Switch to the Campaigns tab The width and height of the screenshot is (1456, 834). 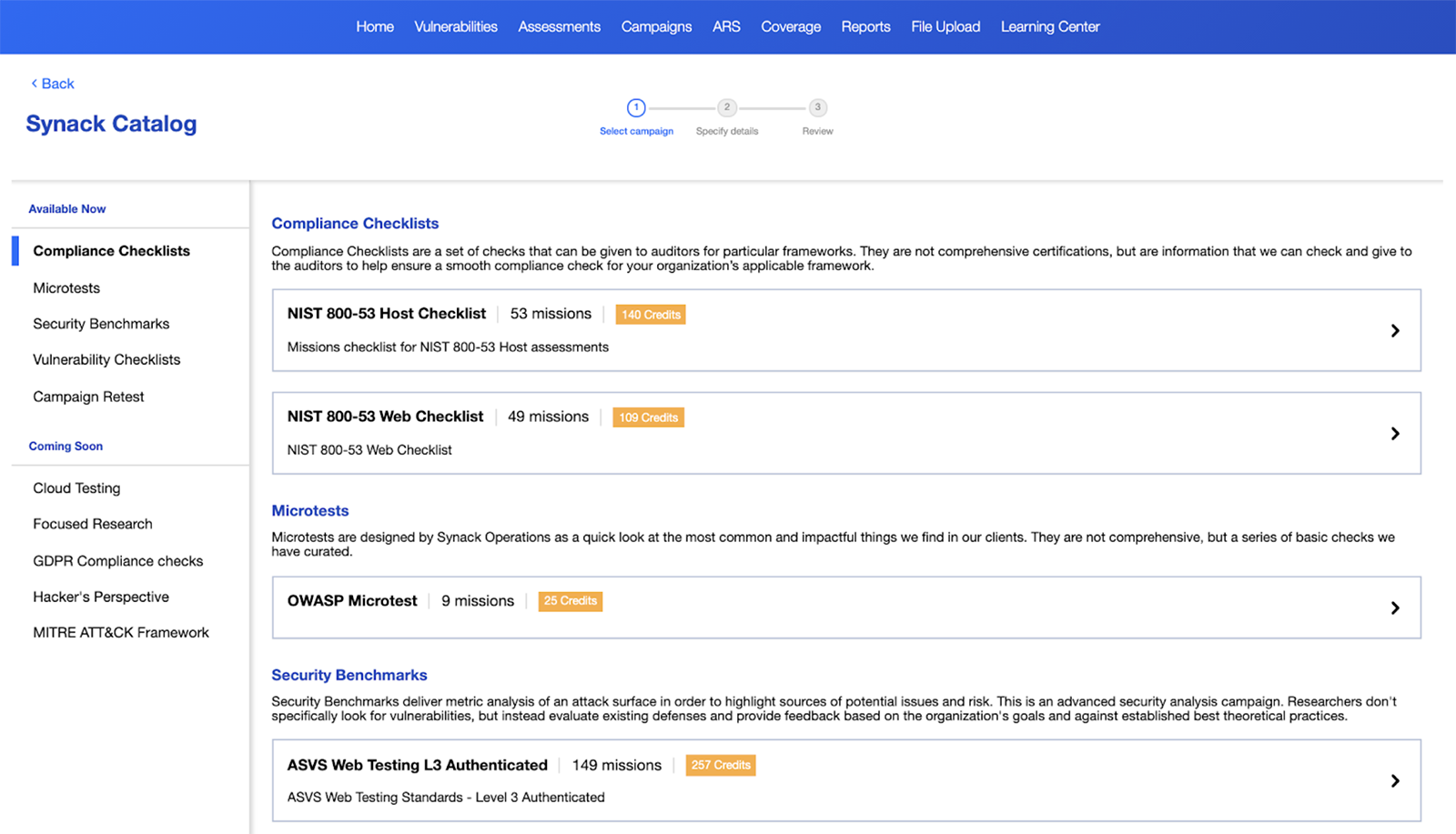pyautogui.click(x=656, y=26)
